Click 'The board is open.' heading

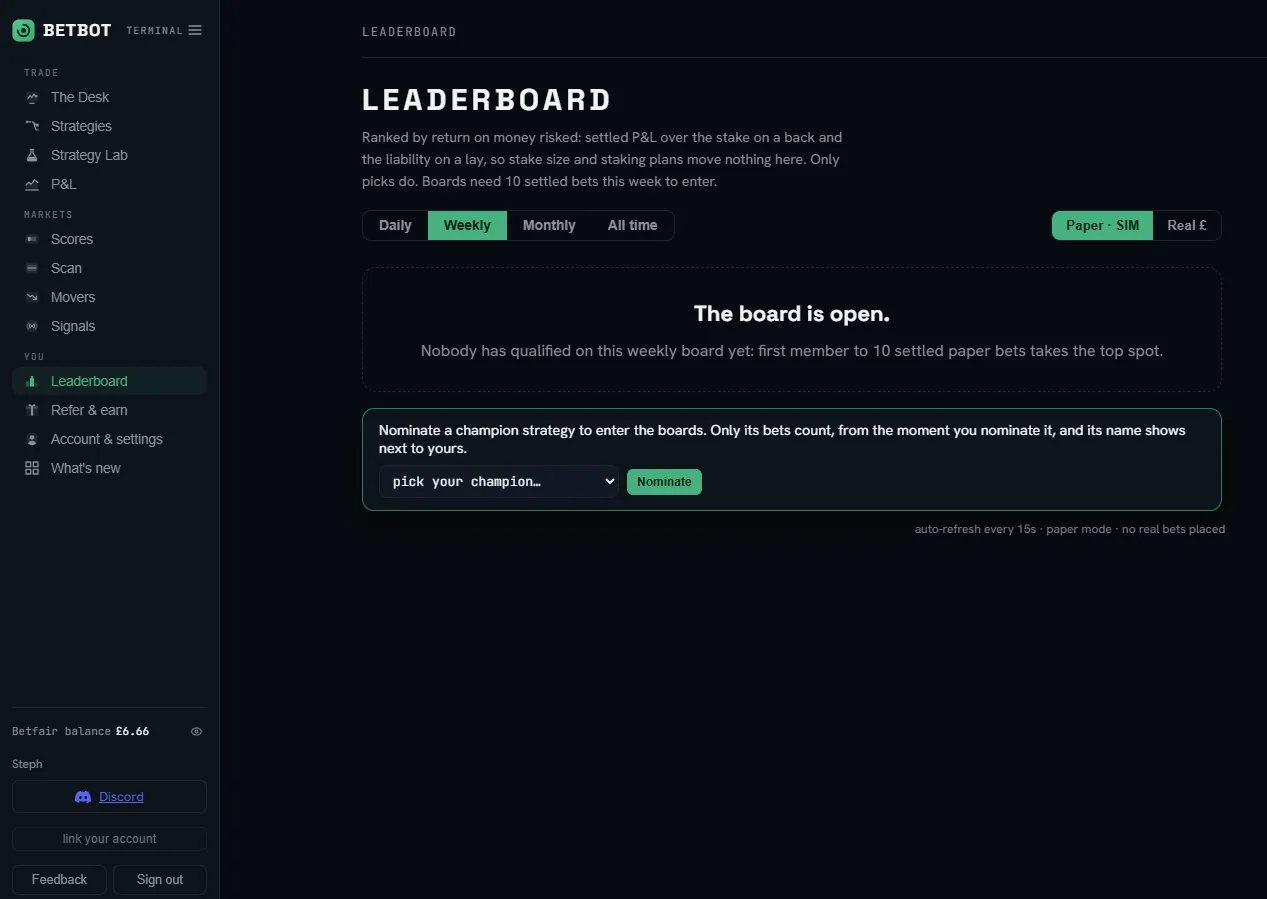[792, 314]
